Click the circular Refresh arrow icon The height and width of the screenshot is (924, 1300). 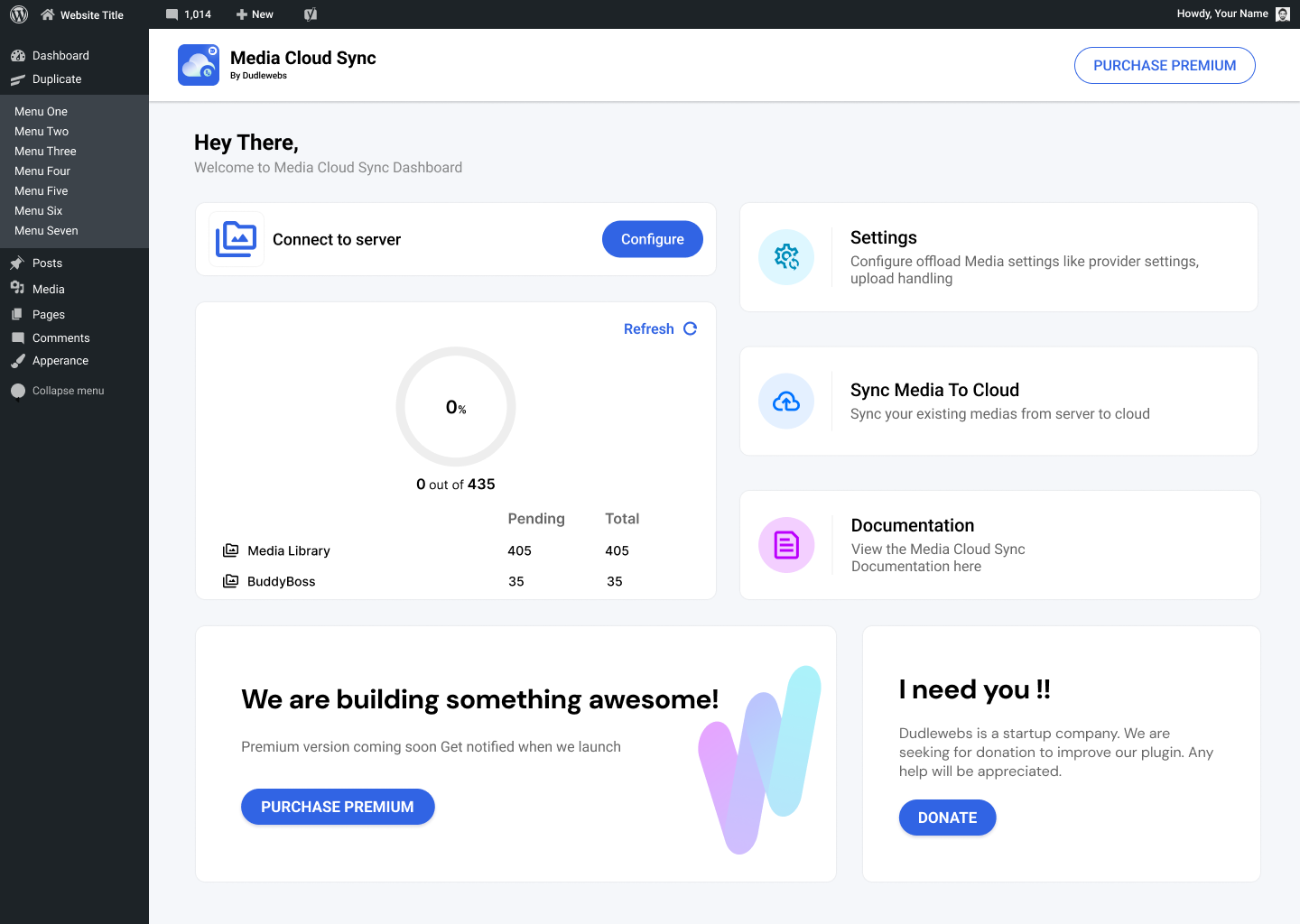[x=690, y=328]
